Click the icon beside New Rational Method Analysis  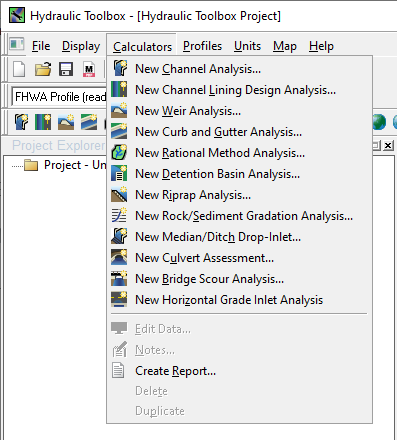pyautogui.click(x=119, y=153)
